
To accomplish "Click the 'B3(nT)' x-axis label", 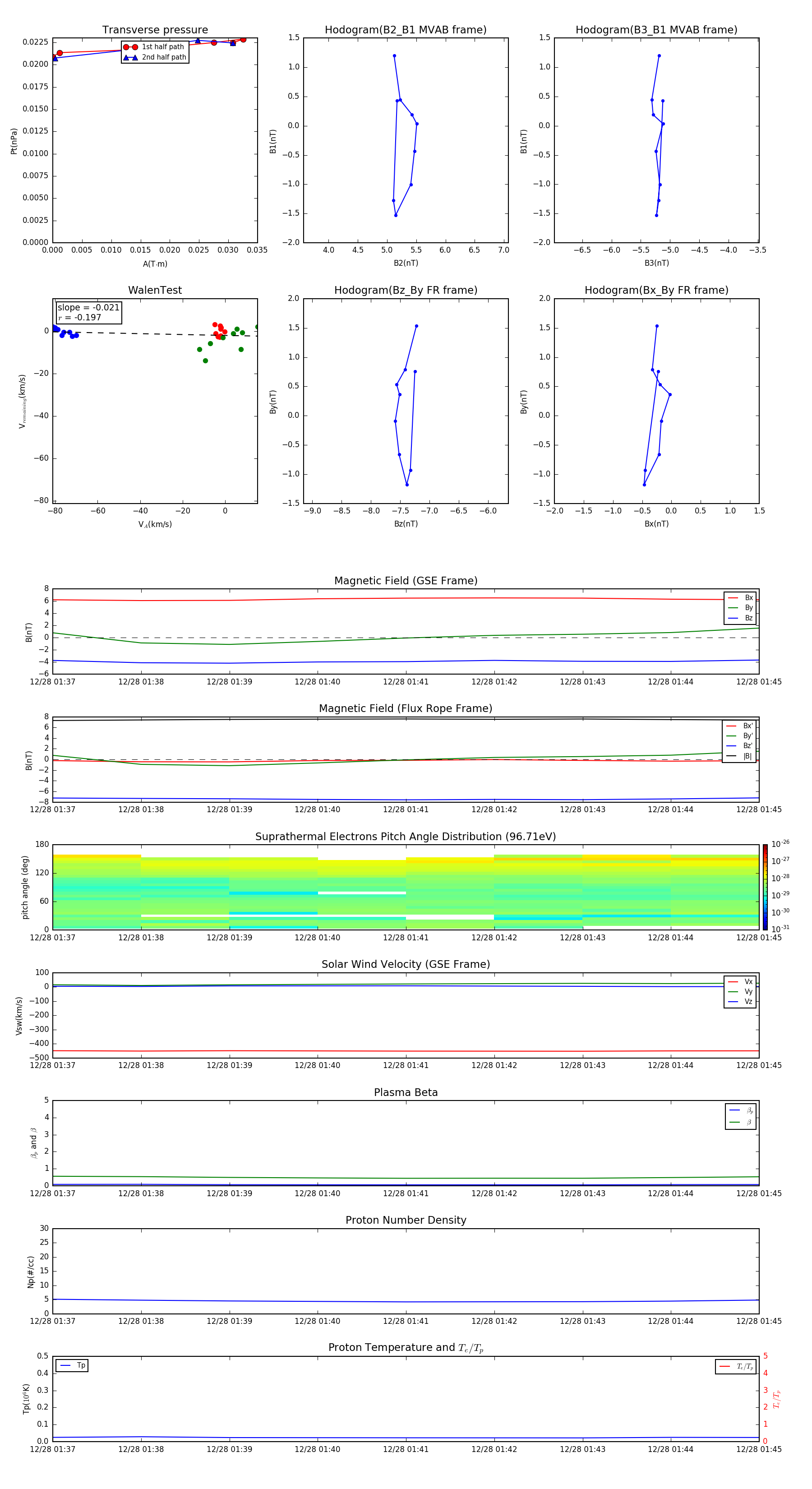I will coord(656,263).
